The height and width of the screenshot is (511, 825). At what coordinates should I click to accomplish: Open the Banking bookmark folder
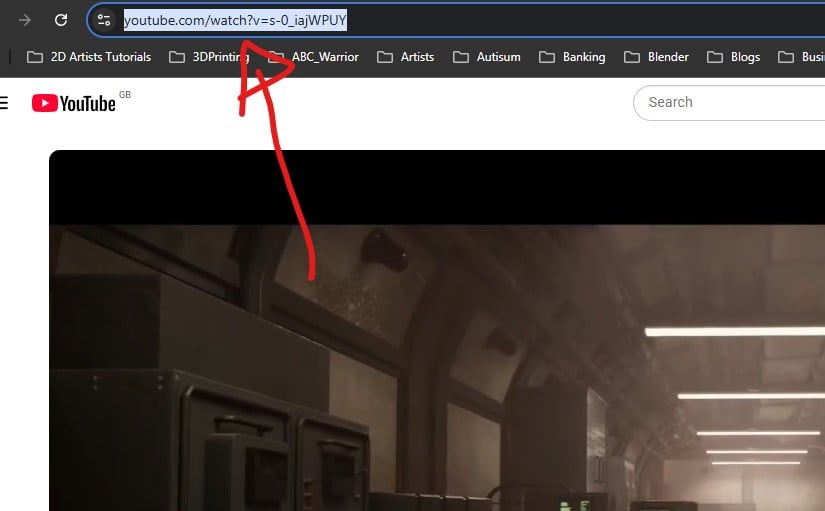(x=572, y=57)
